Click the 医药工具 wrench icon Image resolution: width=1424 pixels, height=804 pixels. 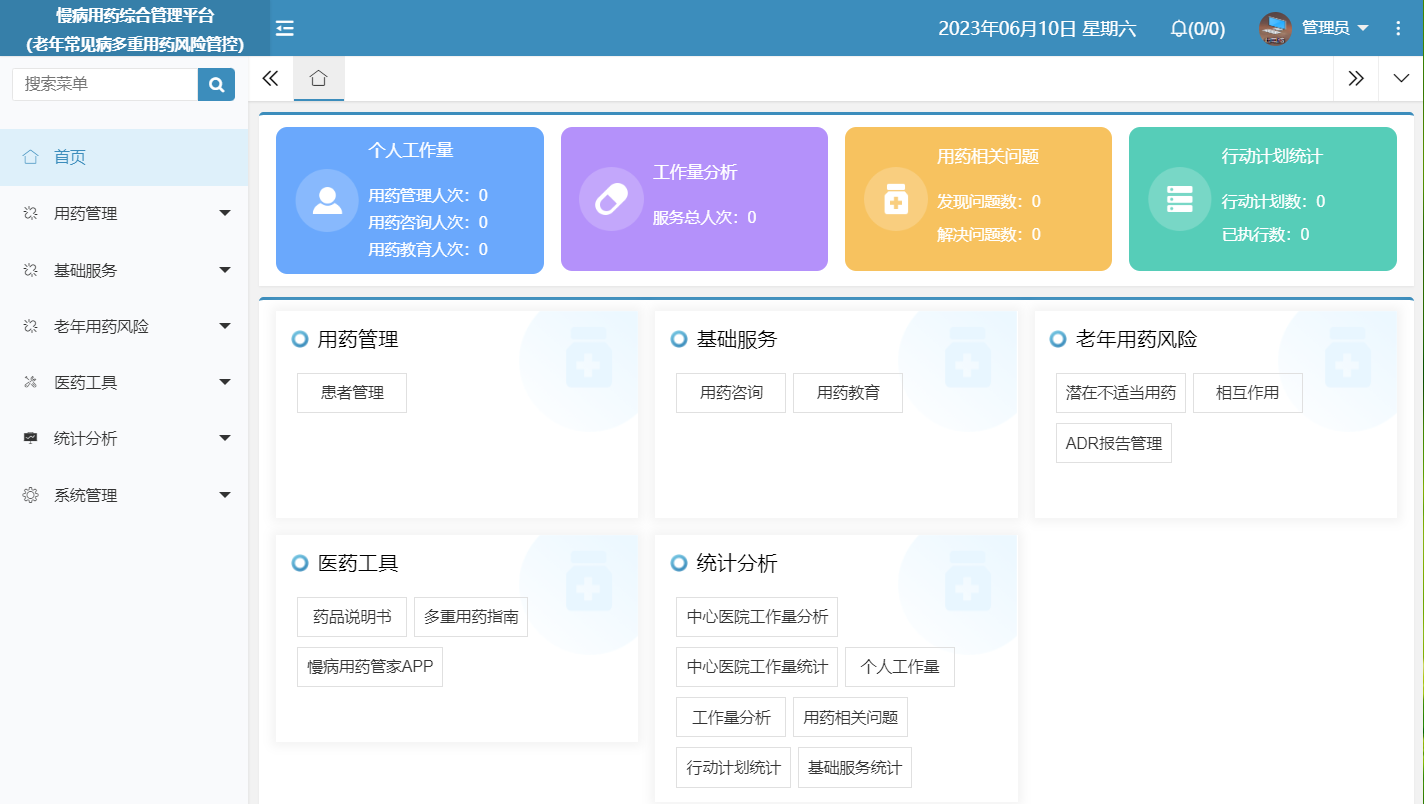pyautogui.click(x=30, y=382)
